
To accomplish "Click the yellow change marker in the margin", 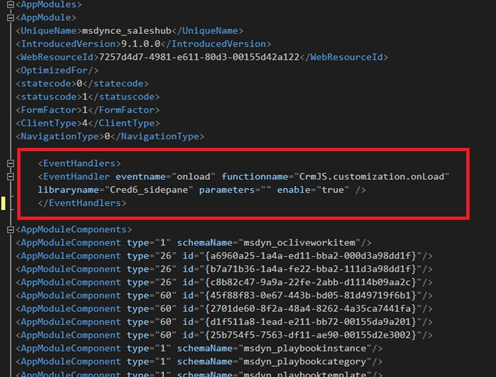I will click(x=3, y=203).
